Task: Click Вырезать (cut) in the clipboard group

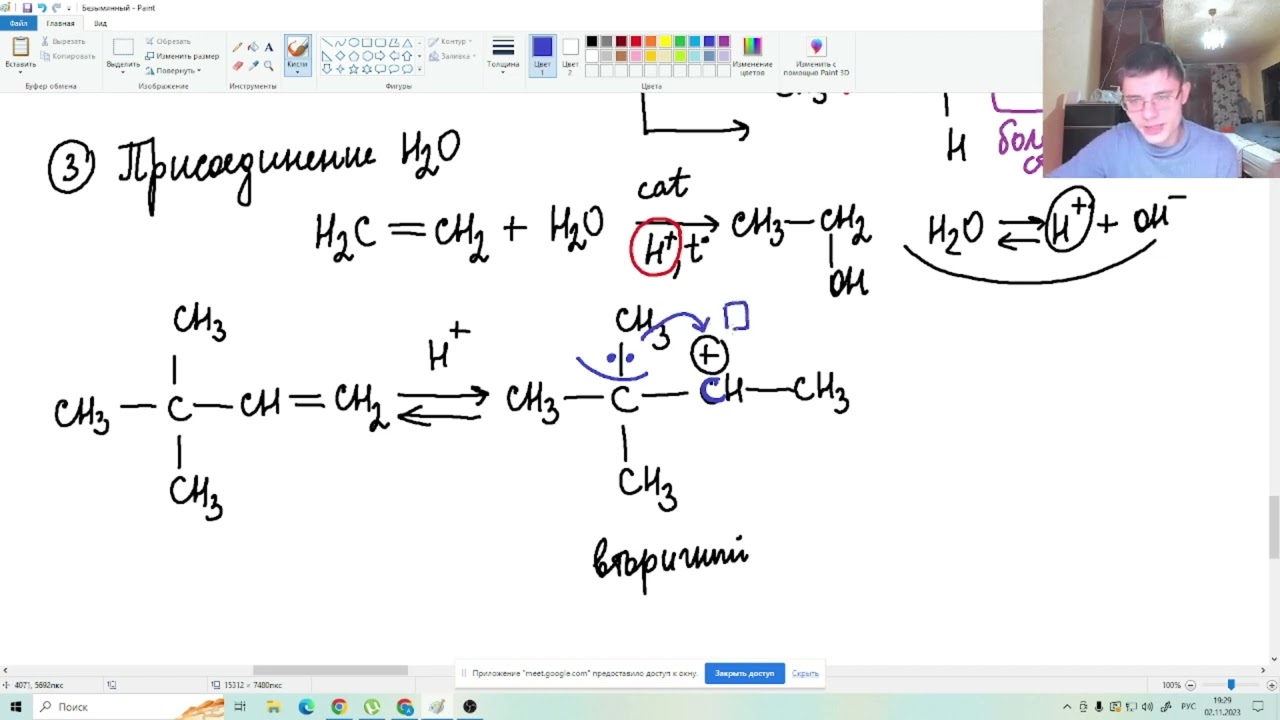Action: [x=63, y=41]
